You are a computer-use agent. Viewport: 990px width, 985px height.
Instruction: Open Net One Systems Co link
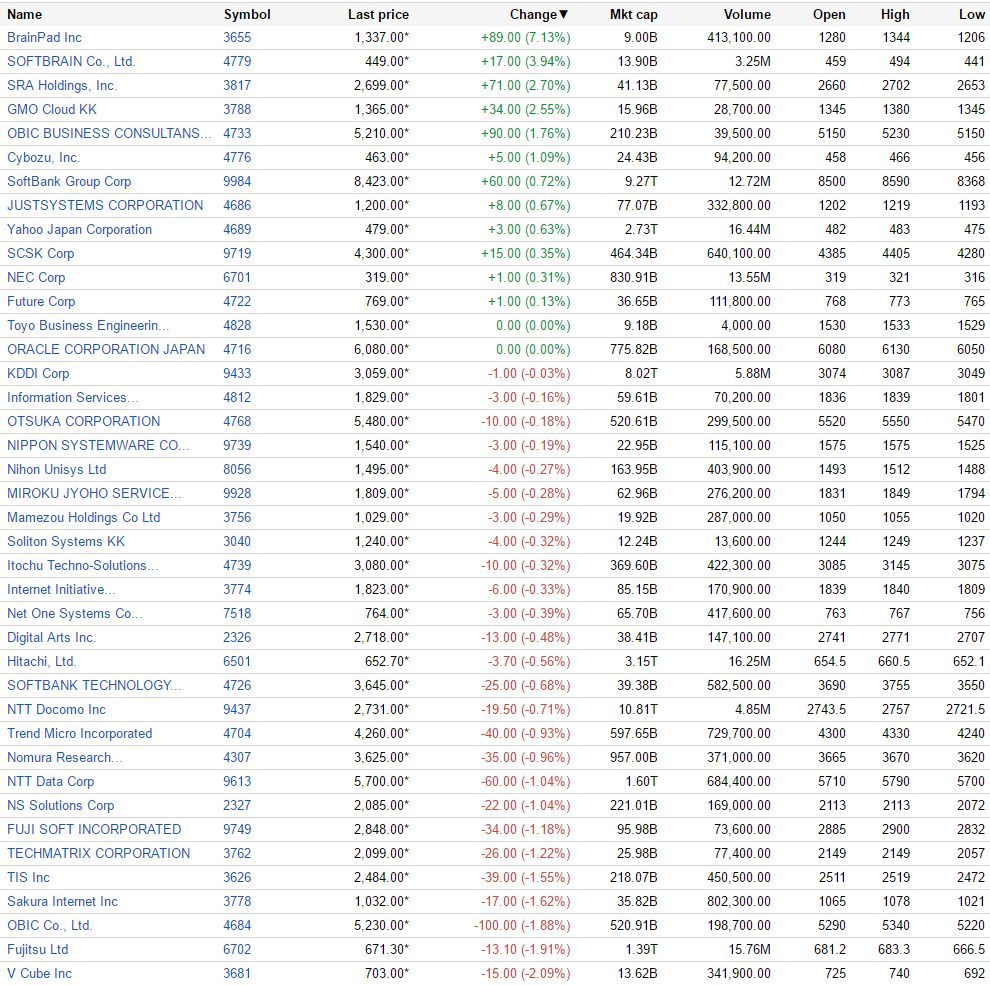pyautogui.click(x=75, y=613)
